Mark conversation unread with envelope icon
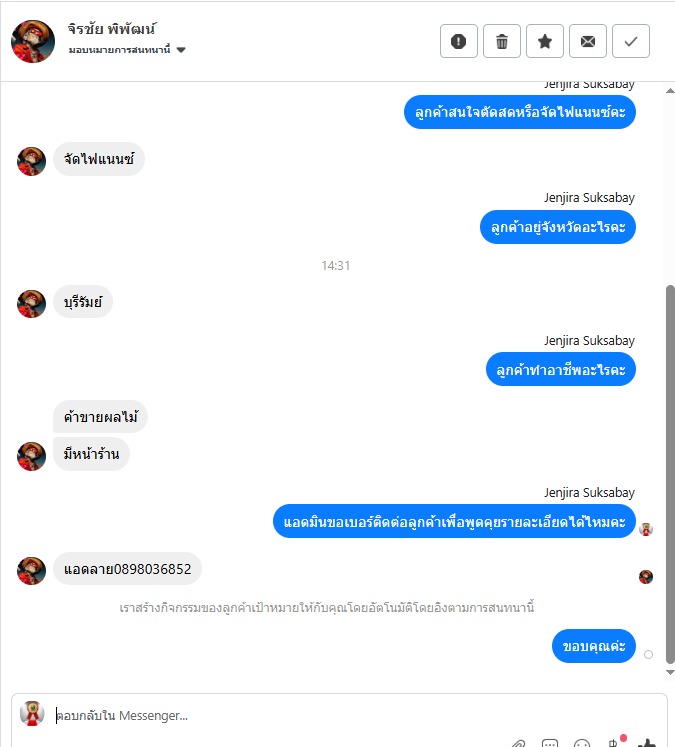 (588, 41)
